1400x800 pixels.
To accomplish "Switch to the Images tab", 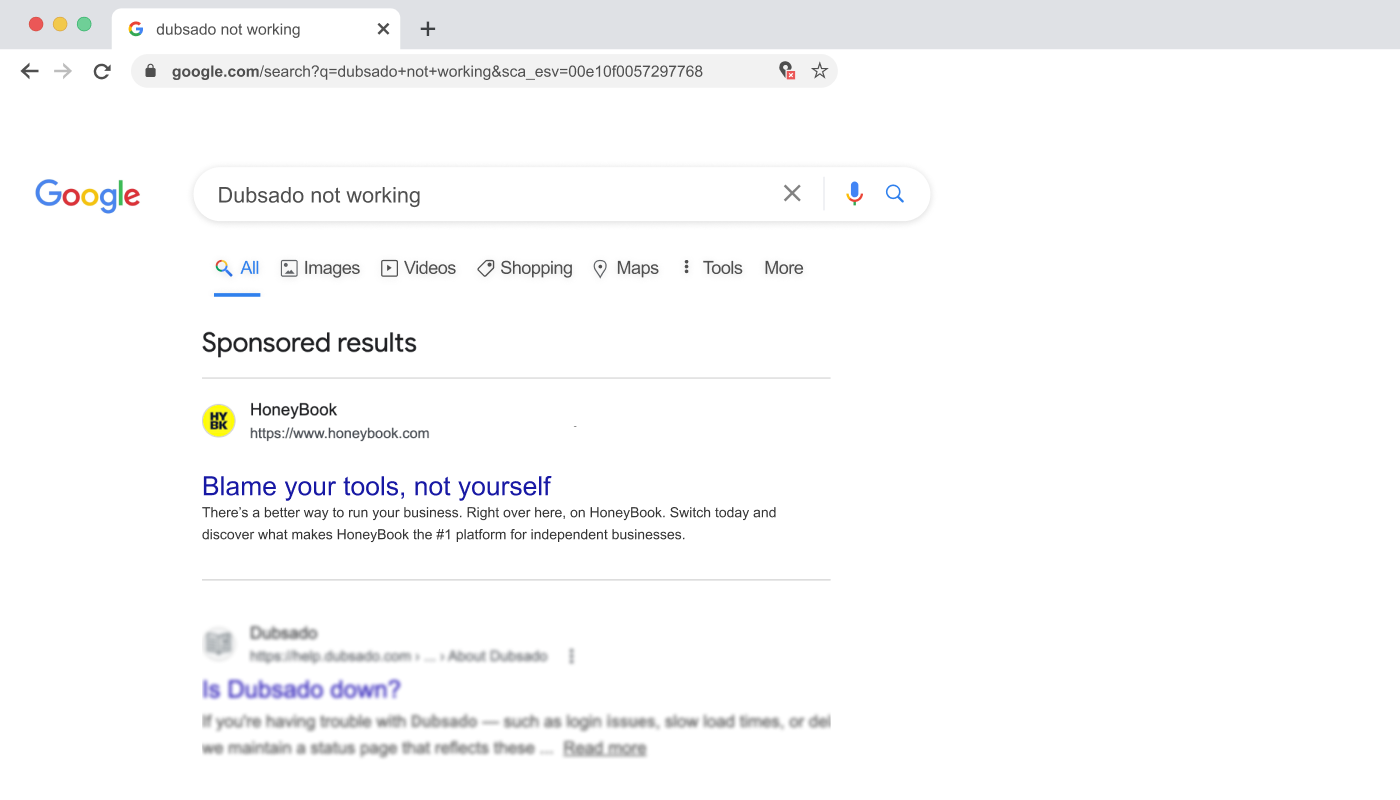I will 320,268.
